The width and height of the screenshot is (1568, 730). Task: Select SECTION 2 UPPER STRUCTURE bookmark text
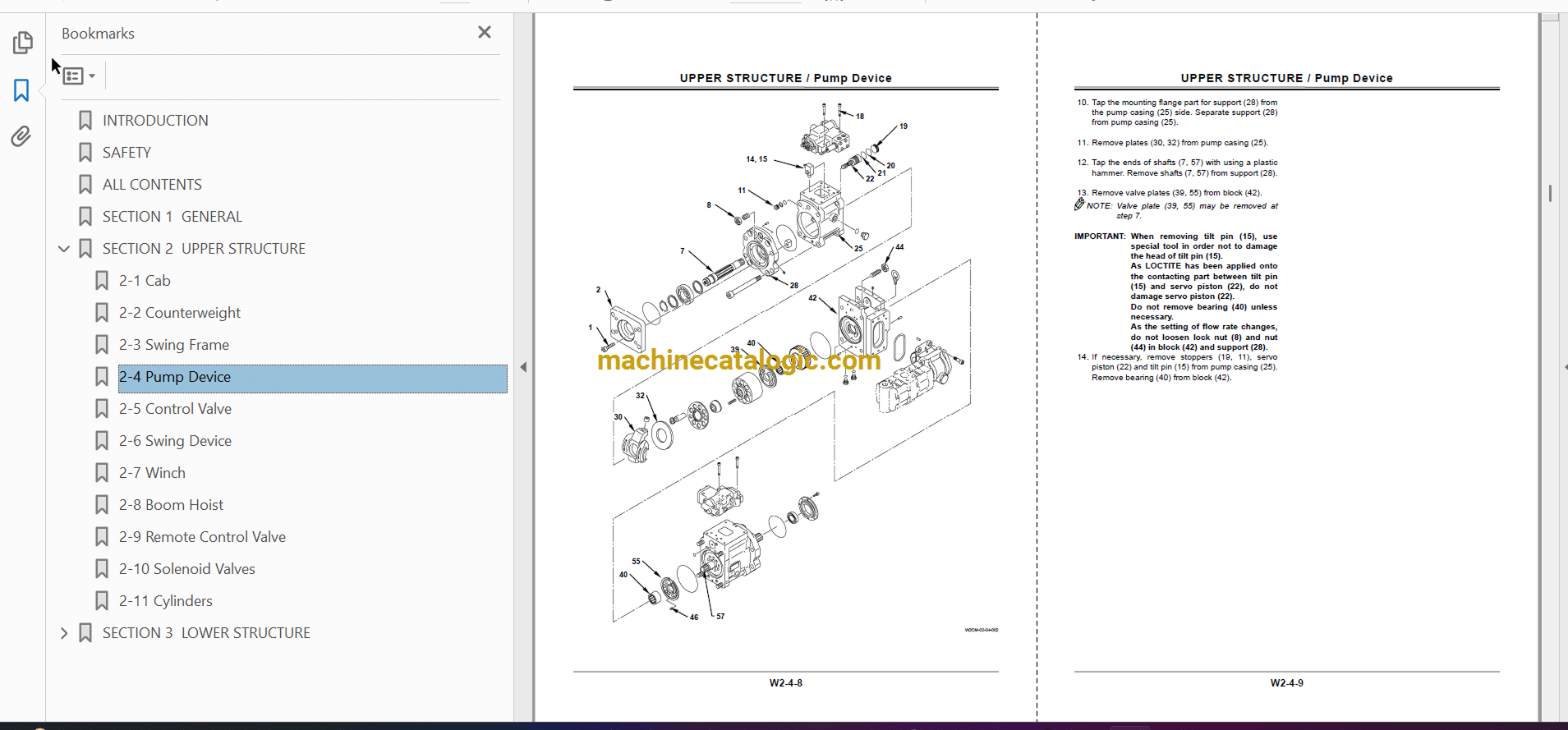[x=204, y=249]
